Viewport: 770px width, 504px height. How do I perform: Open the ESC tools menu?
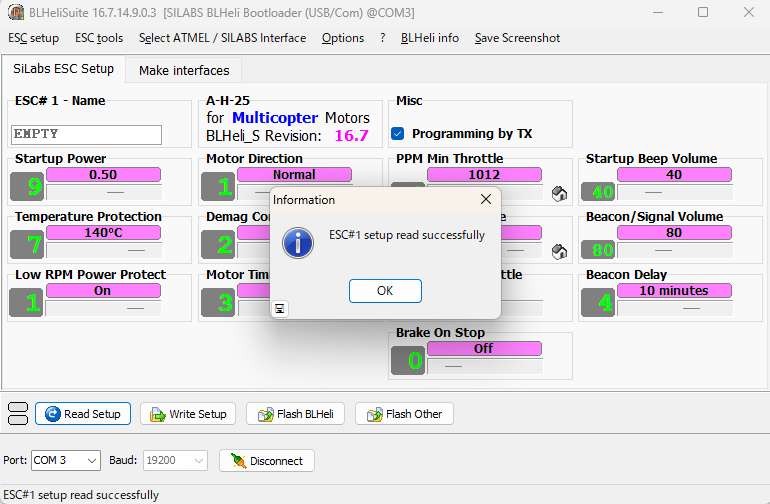coord(99,38)
